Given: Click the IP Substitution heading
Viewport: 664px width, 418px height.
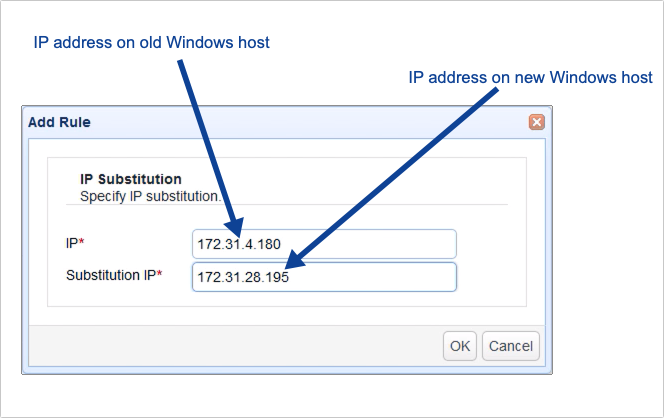Looking at the screenshot, I should click(130, 180).
